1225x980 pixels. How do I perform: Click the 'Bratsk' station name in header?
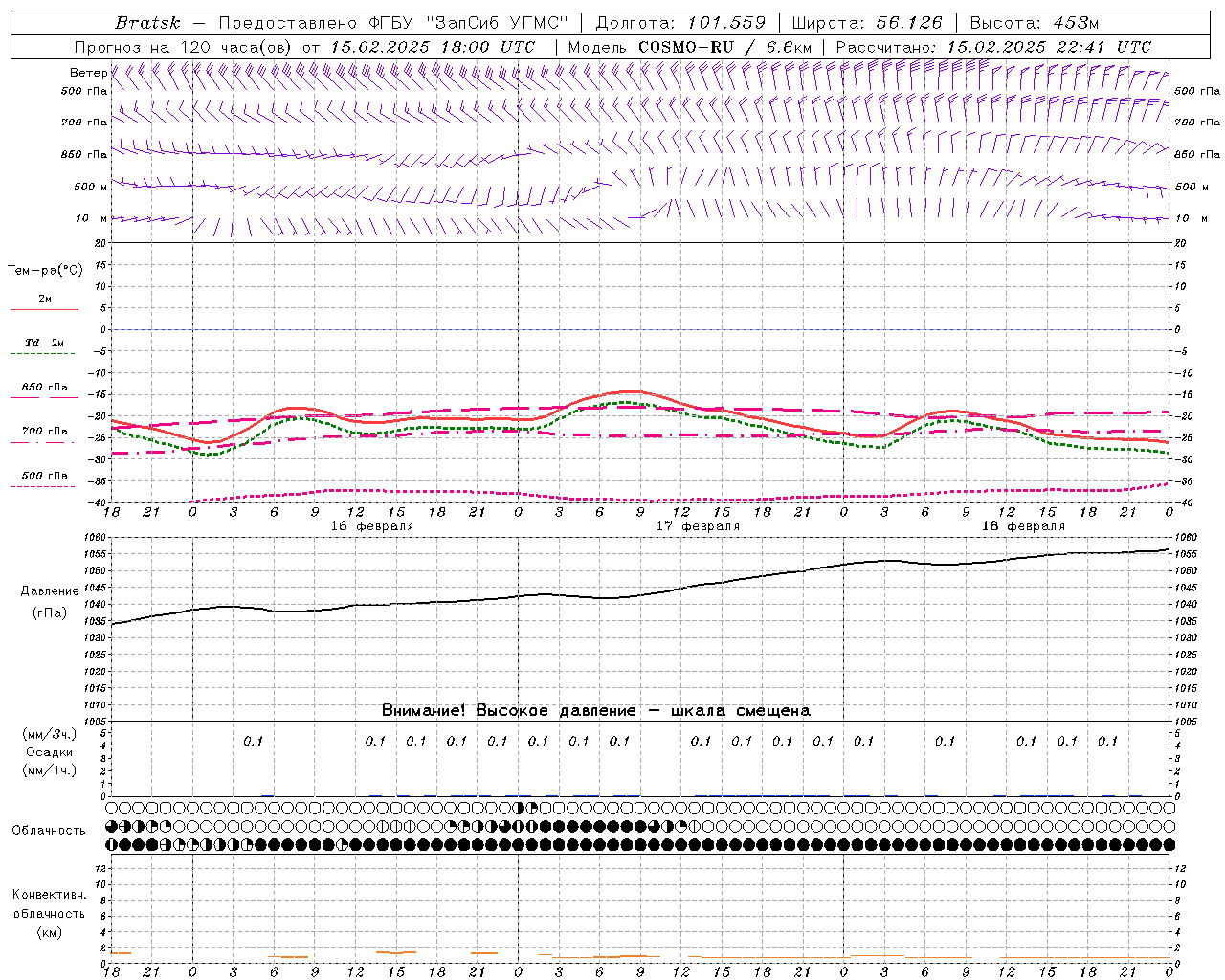point(147,23)
